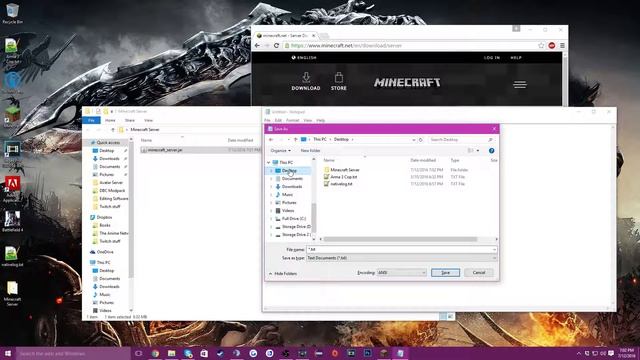Screen dimensions: 640x360
Task: Open Notepad Edit menu
Action: [278, 120]
